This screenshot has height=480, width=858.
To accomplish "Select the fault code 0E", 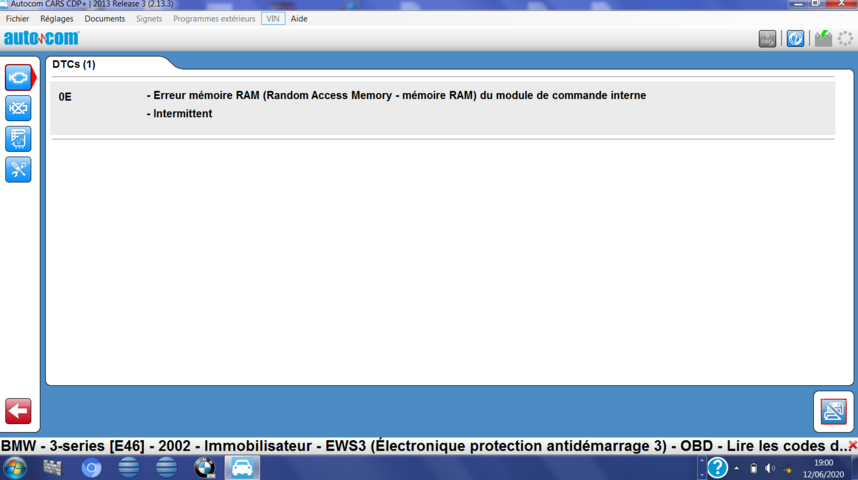I will tap(65, 97).
